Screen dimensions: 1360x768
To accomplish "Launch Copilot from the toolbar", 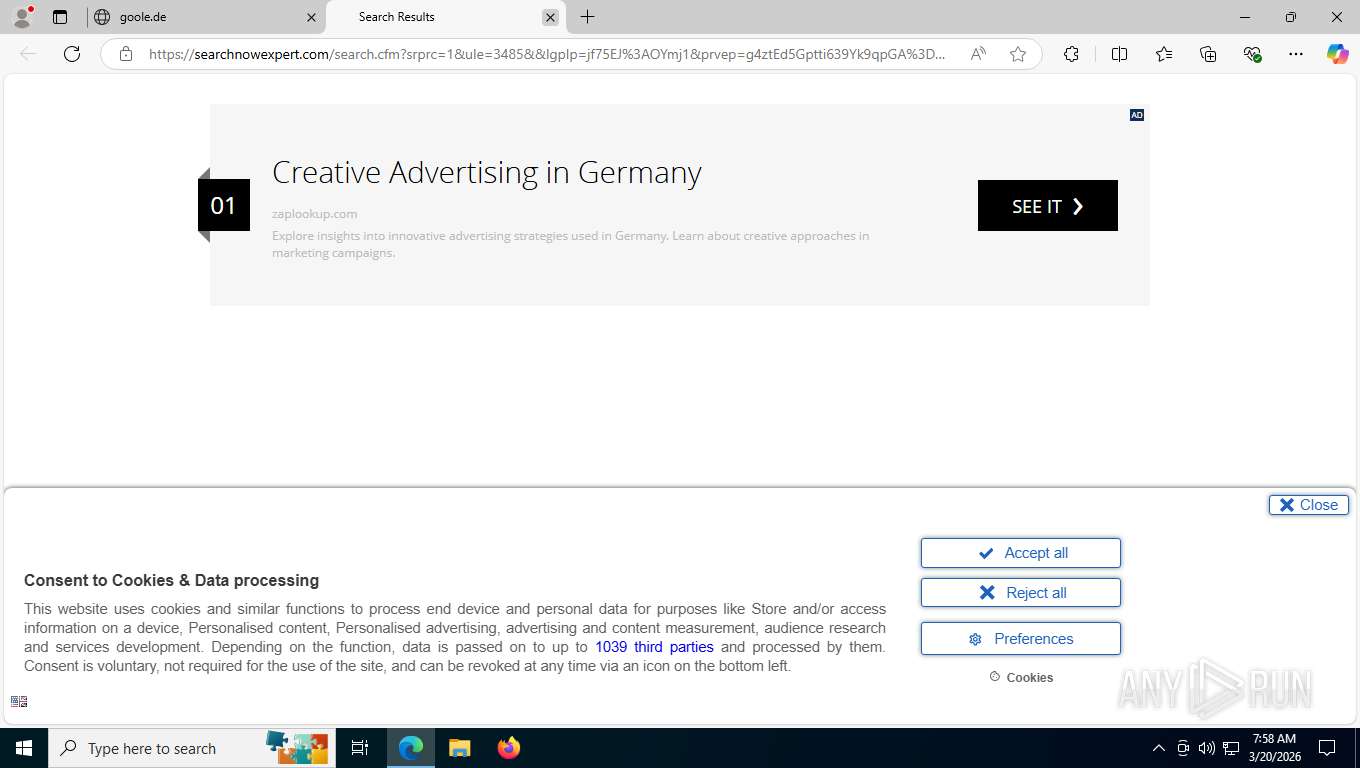I will pos(1338,54).
